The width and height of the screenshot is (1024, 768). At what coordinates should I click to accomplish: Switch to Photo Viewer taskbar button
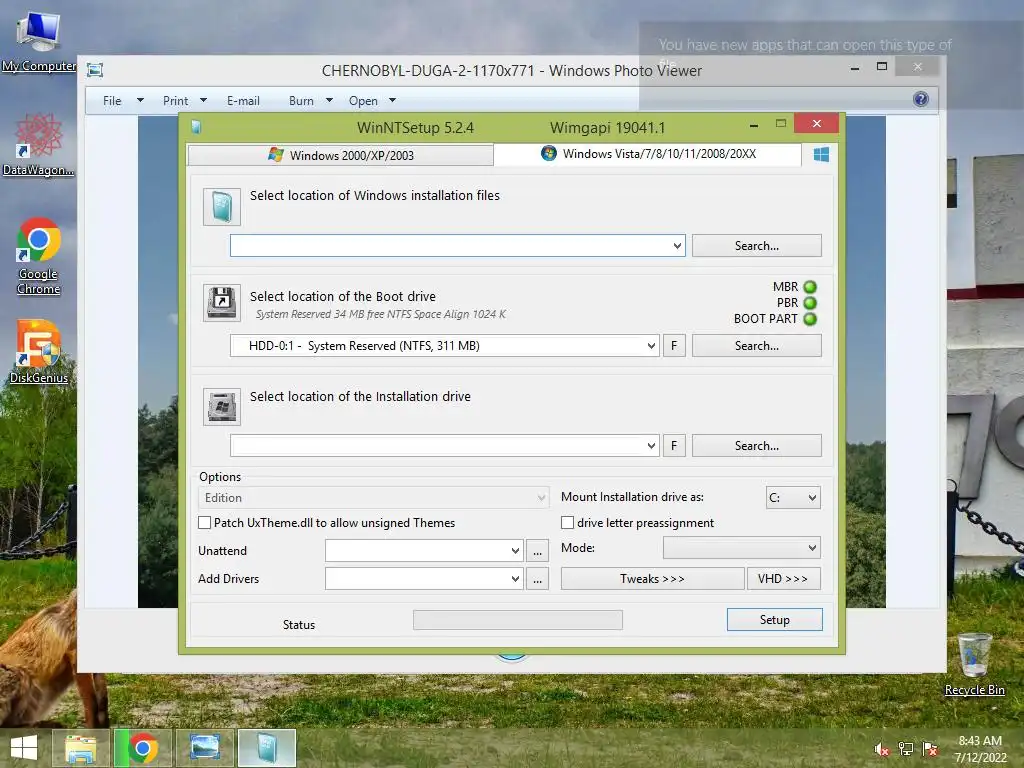(204, 748)
